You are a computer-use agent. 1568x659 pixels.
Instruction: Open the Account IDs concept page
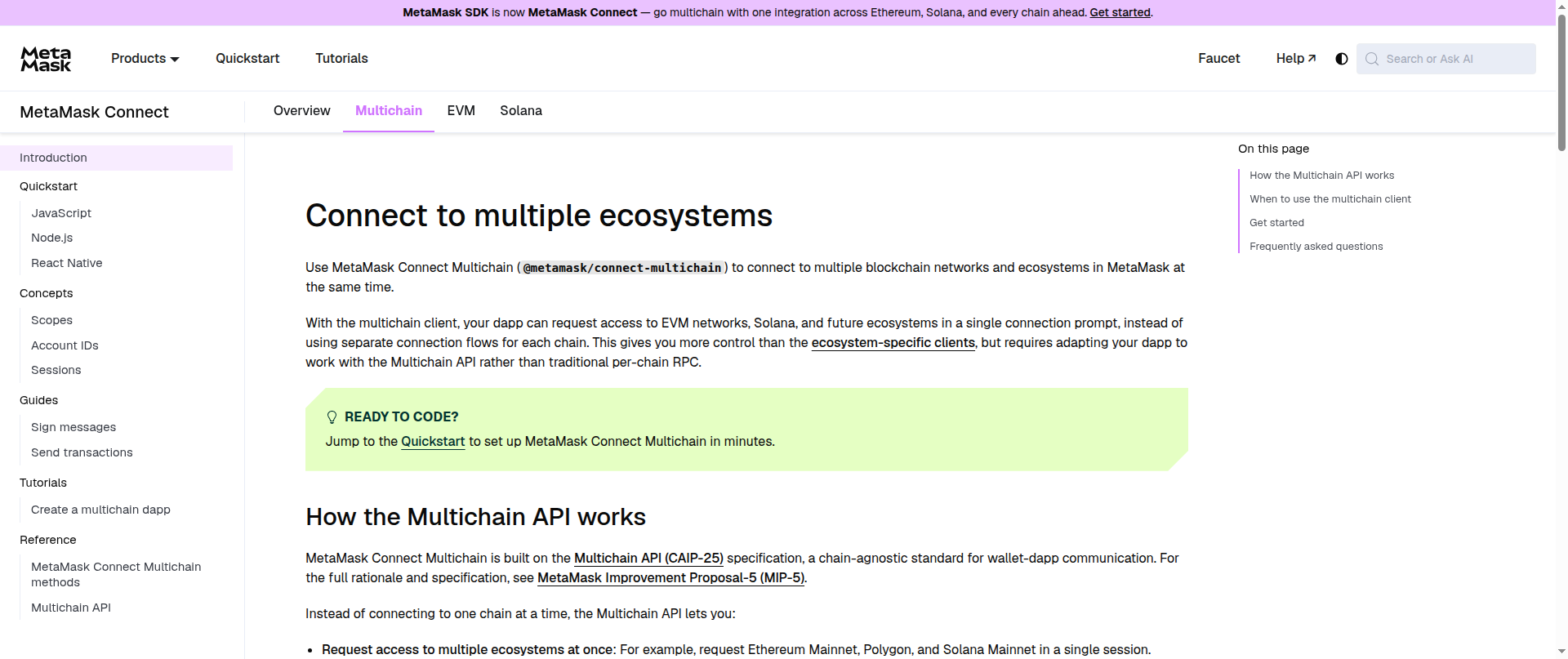tap(65, 345)
